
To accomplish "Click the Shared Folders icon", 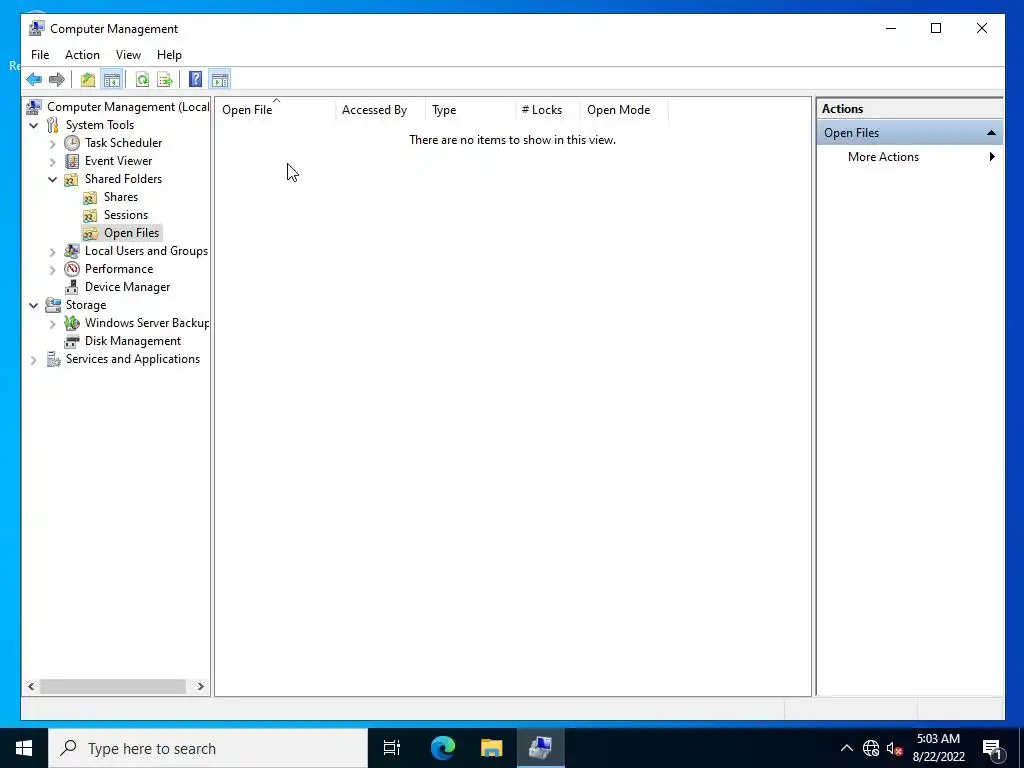I will pyautogui.click(x=72, y=179).
